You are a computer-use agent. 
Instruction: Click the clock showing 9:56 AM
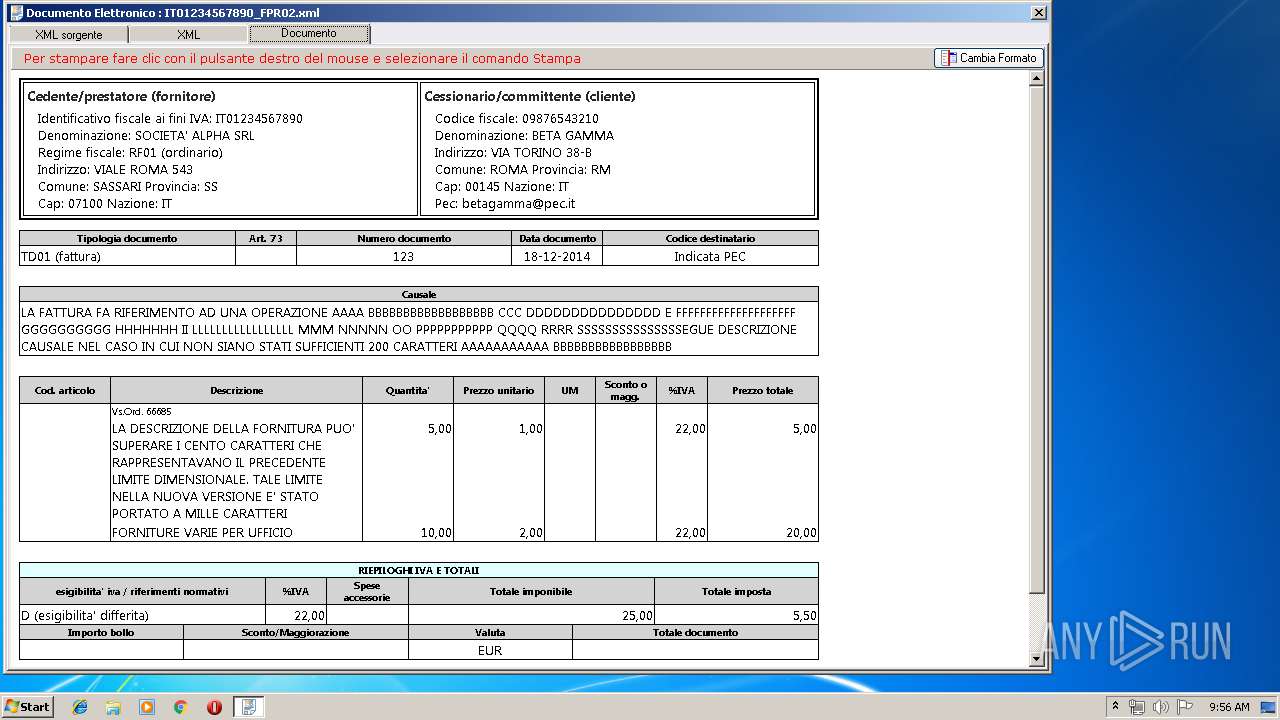(1229, 707)
